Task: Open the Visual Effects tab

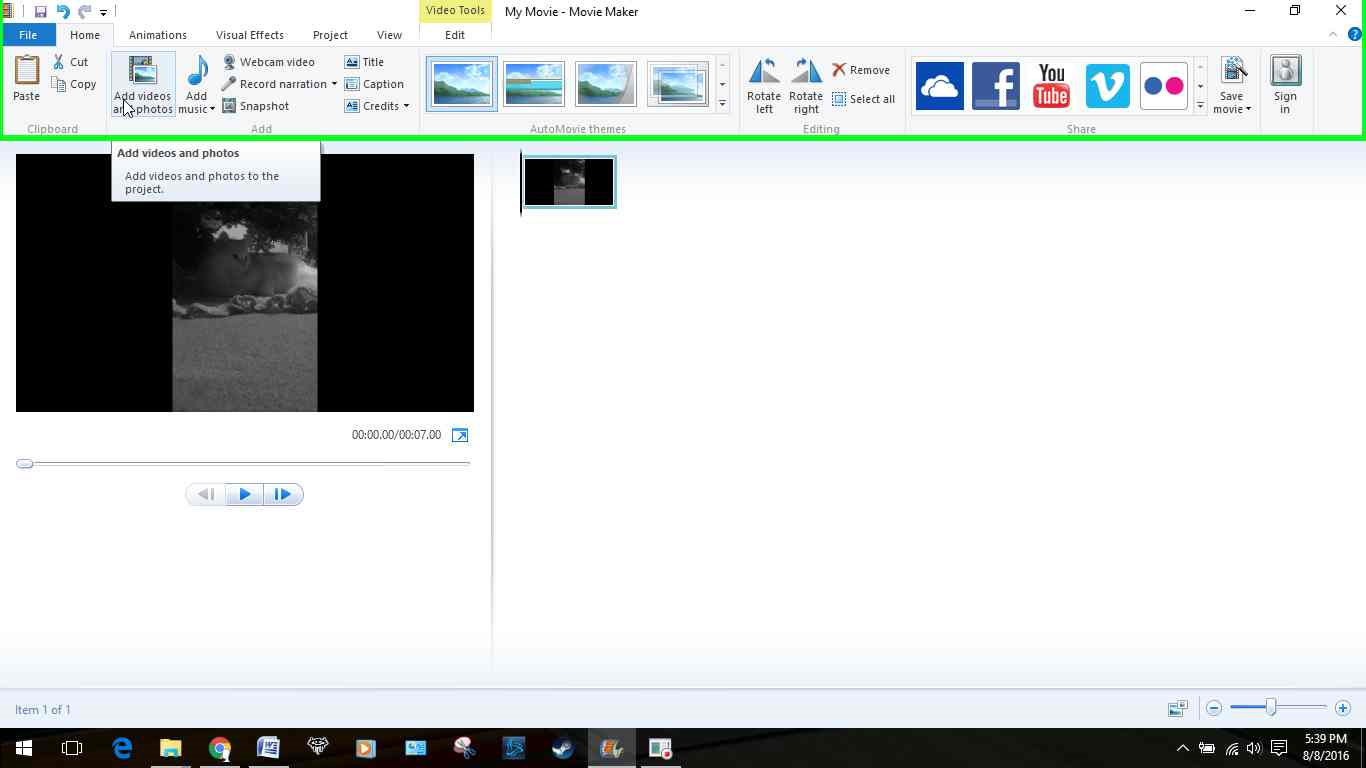Action: (250, 35)
